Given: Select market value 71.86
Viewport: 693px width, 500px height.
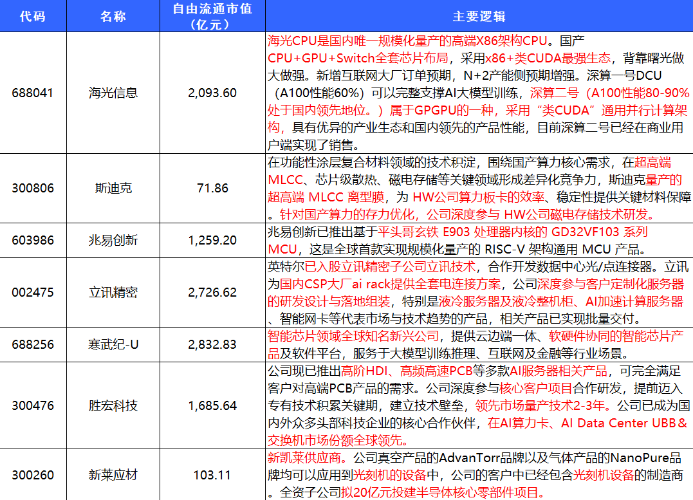Looking at the screenshot, I should coord(213,188).
